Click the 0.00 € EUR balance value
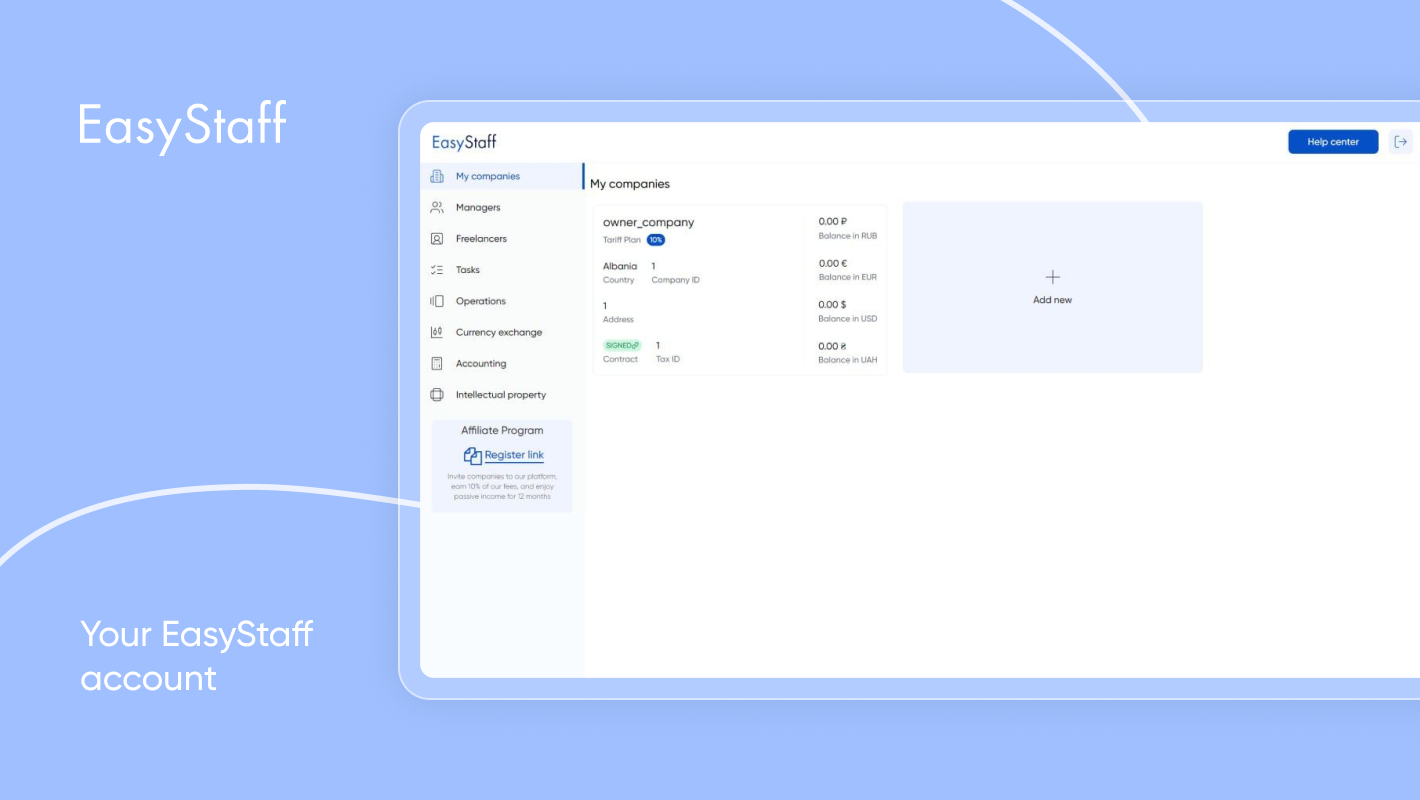Image resolution: width=1420 pixels, height=800 pixels. tap(833, 263)
